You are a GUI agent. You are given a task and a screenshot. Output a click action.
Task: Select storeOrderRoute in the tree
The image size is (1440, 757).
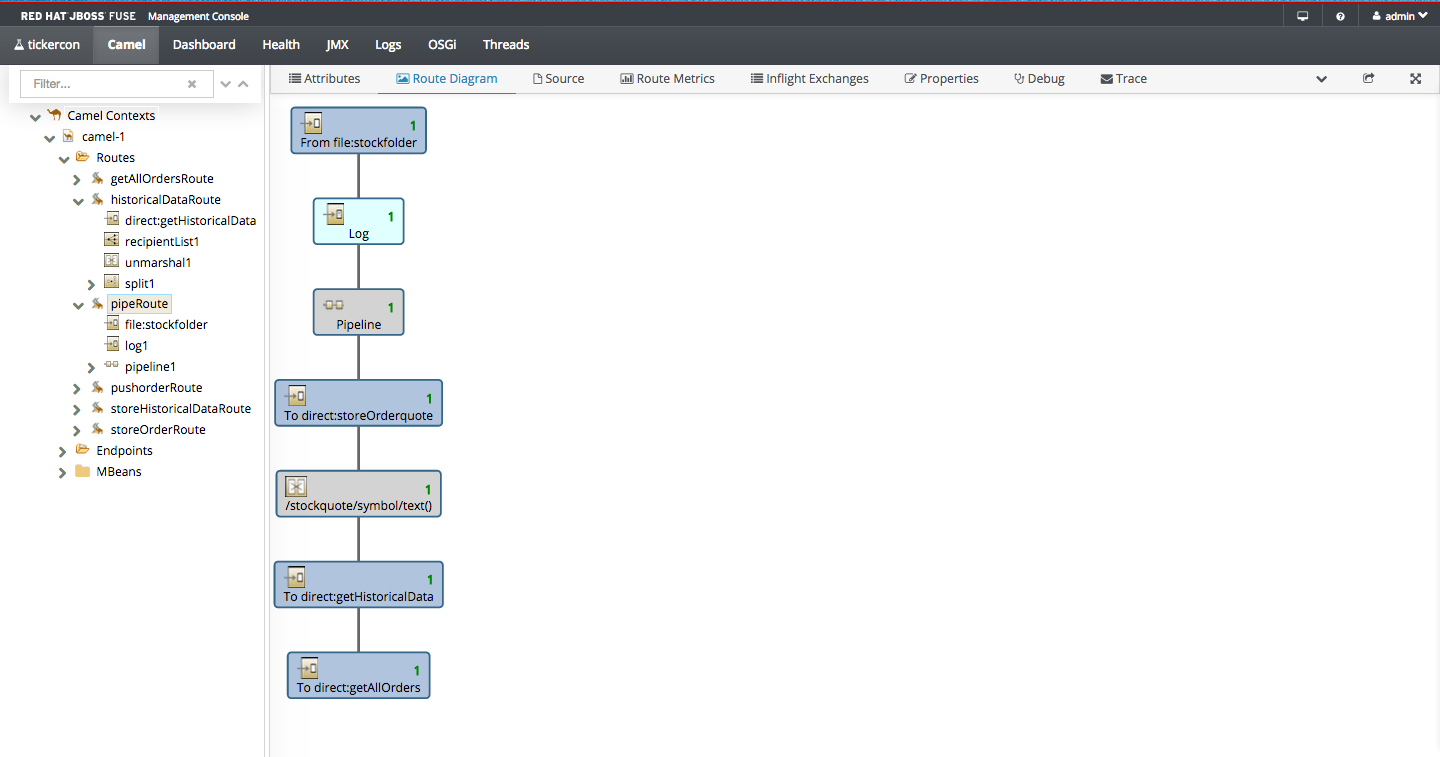(158, 430)
